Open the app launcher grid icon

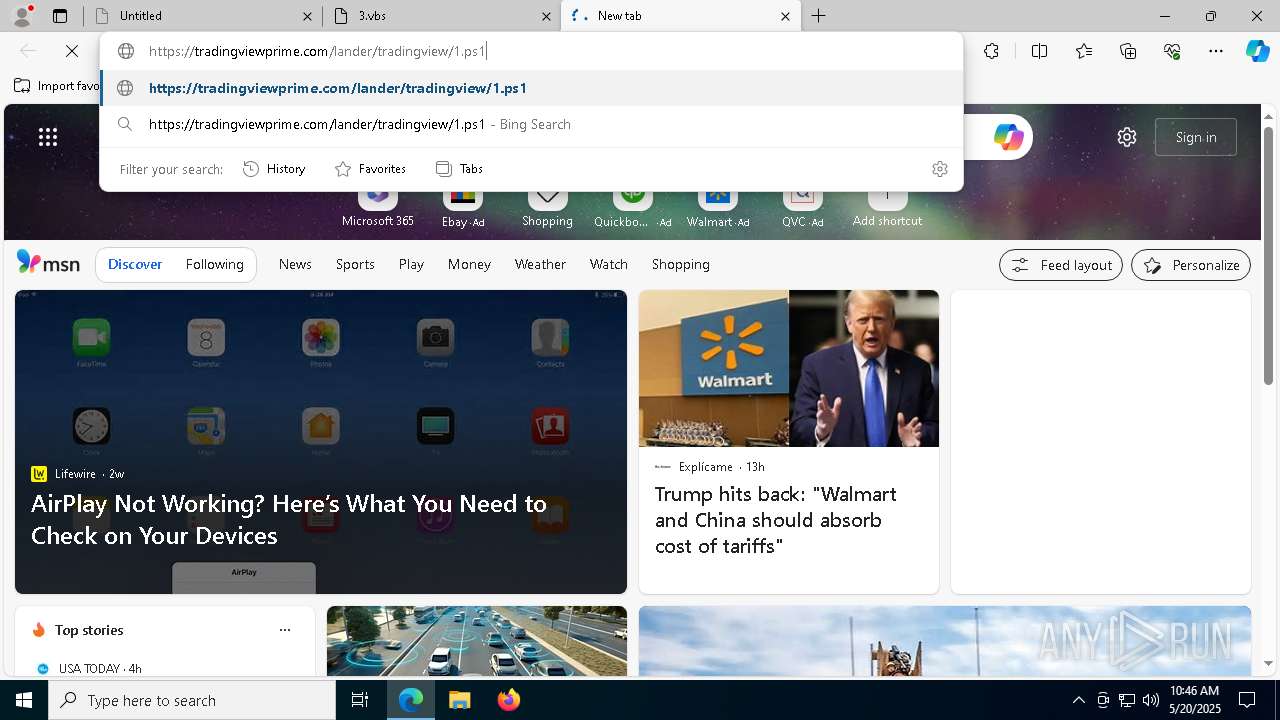(48, 137)
